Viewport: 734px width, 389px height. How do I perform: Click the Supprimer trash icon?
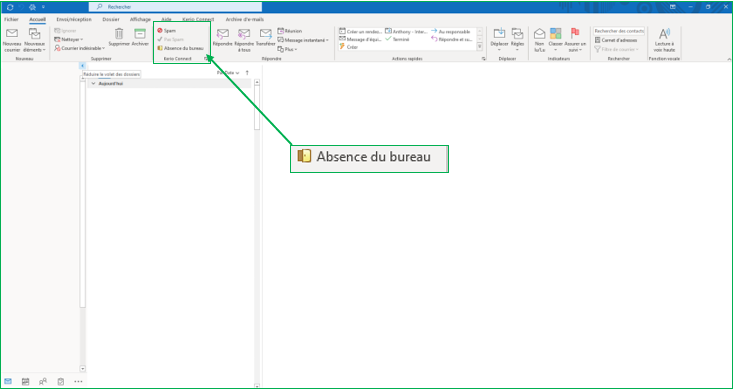(119, 34)
